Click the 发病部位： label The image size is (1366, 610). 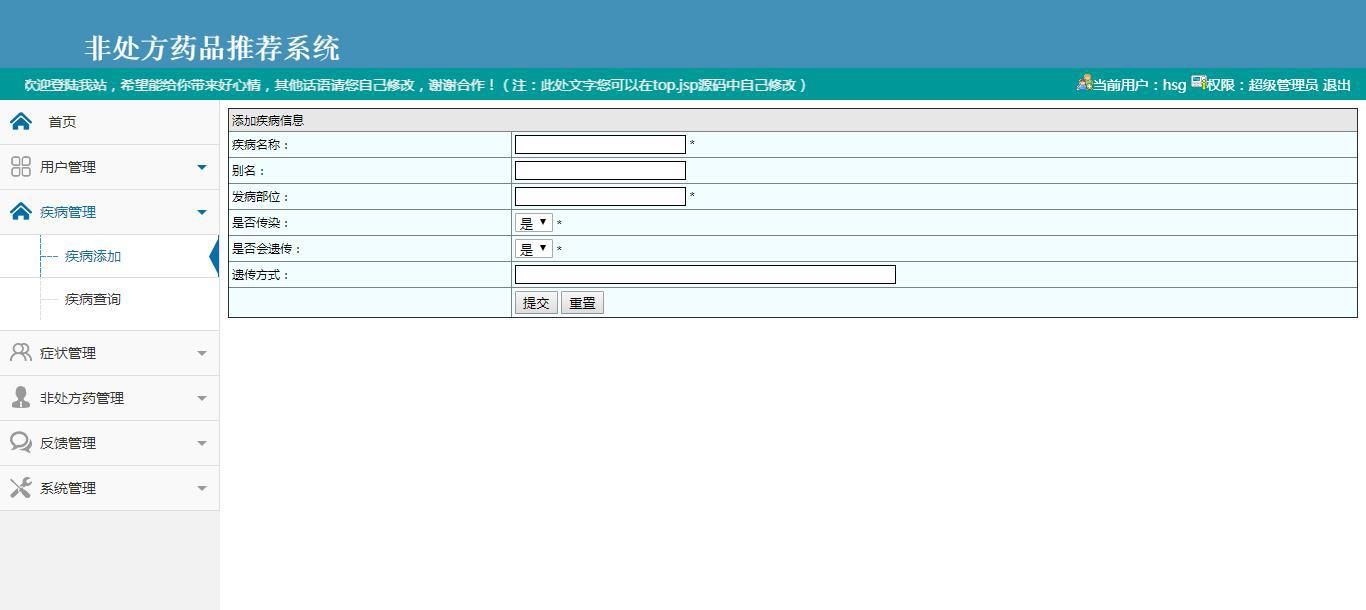(x=260, y=197)
